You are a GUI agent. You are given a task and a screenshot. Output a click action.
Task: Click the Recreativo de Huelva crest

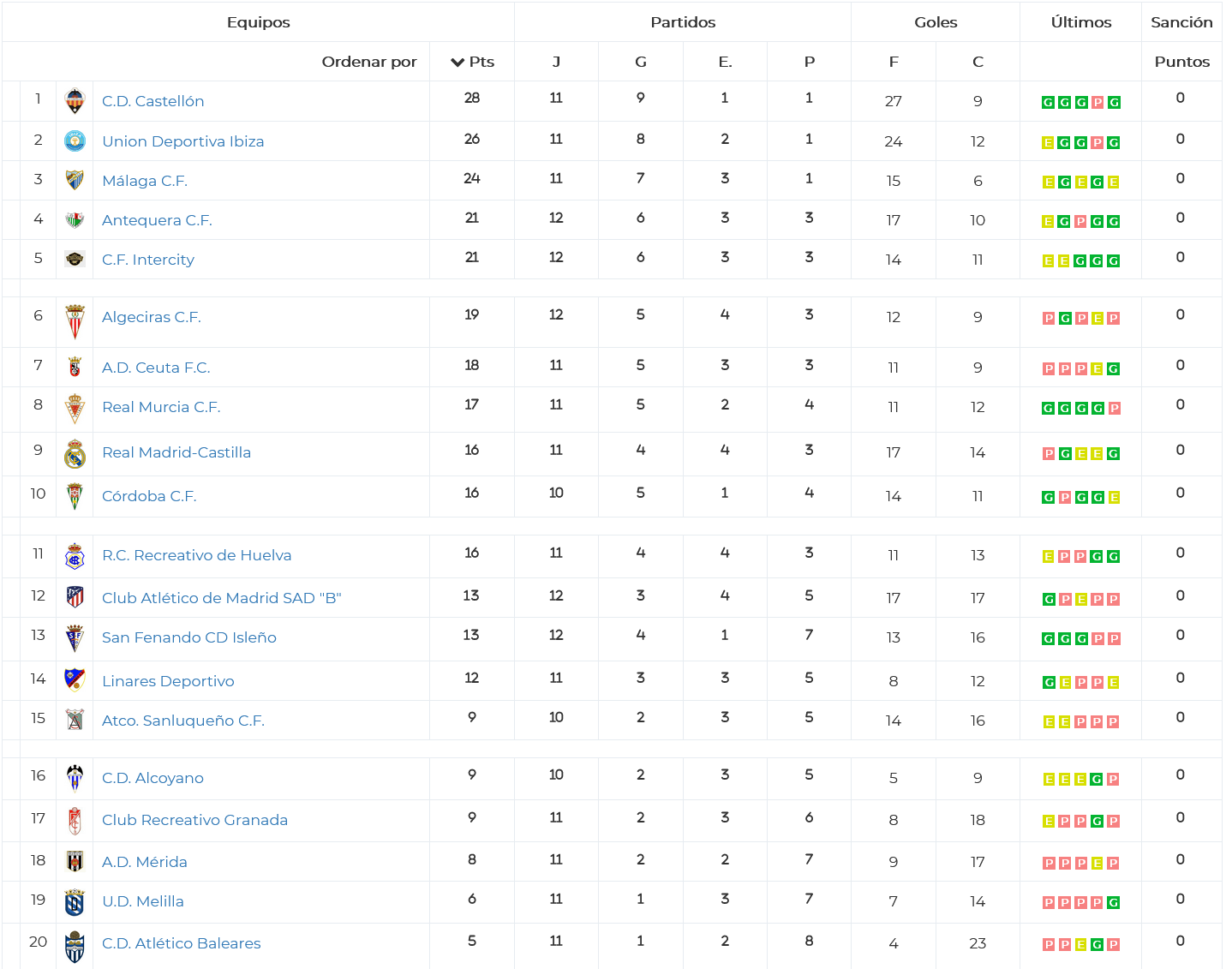[x=75, y=556]
